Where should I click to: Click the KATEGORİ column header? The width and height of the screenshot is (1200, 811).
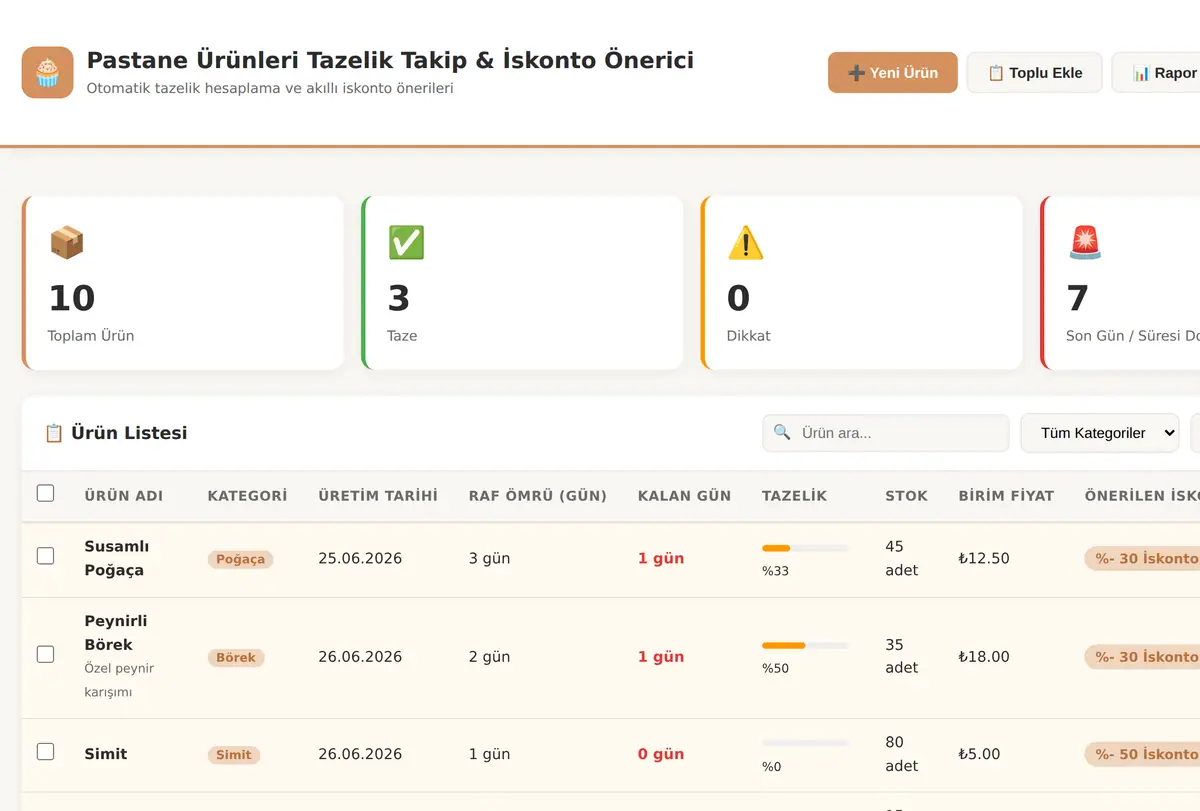[247, 496]
